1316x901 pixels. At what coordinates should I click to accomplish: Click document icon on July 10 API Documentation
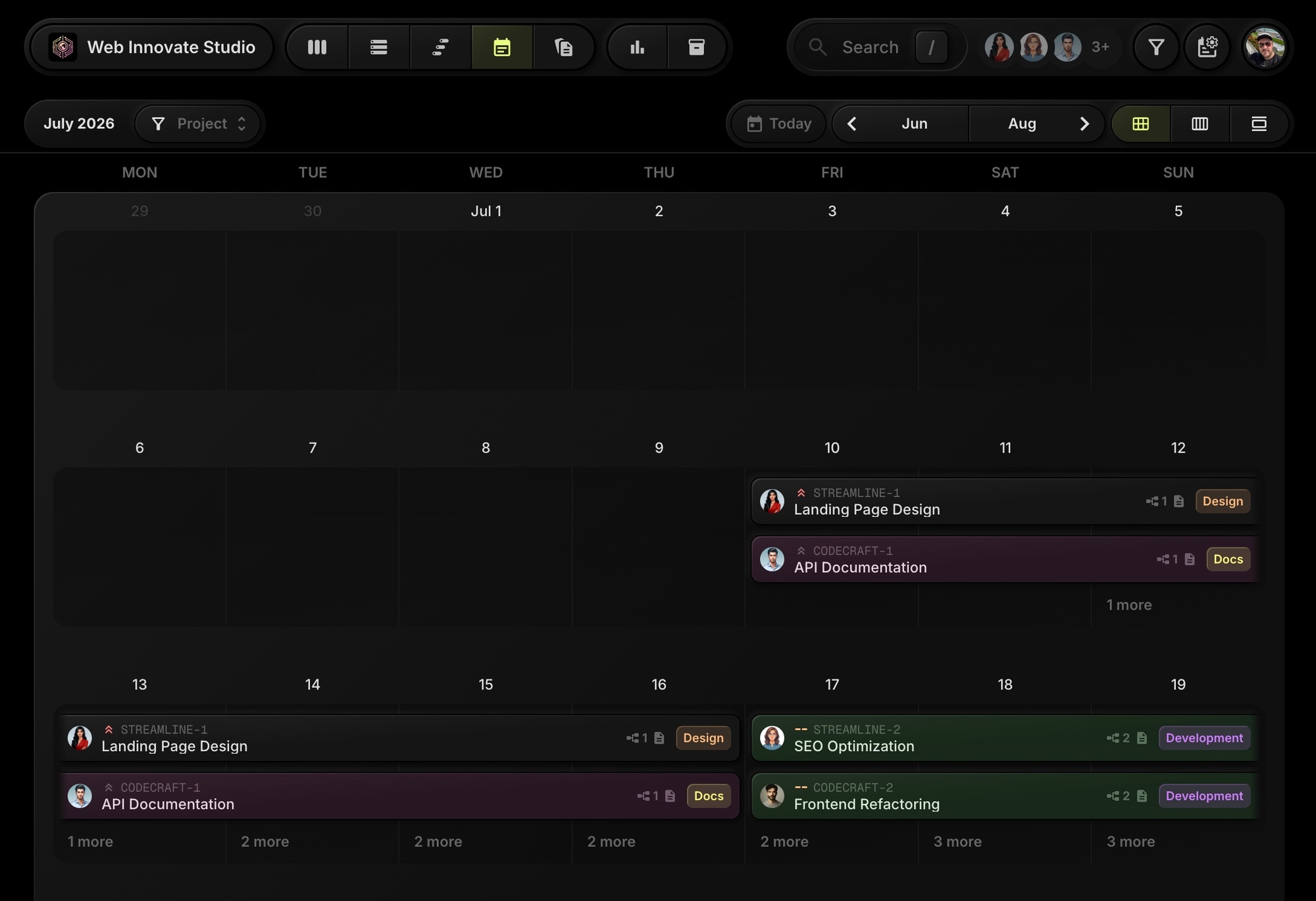coord(1190,560)
